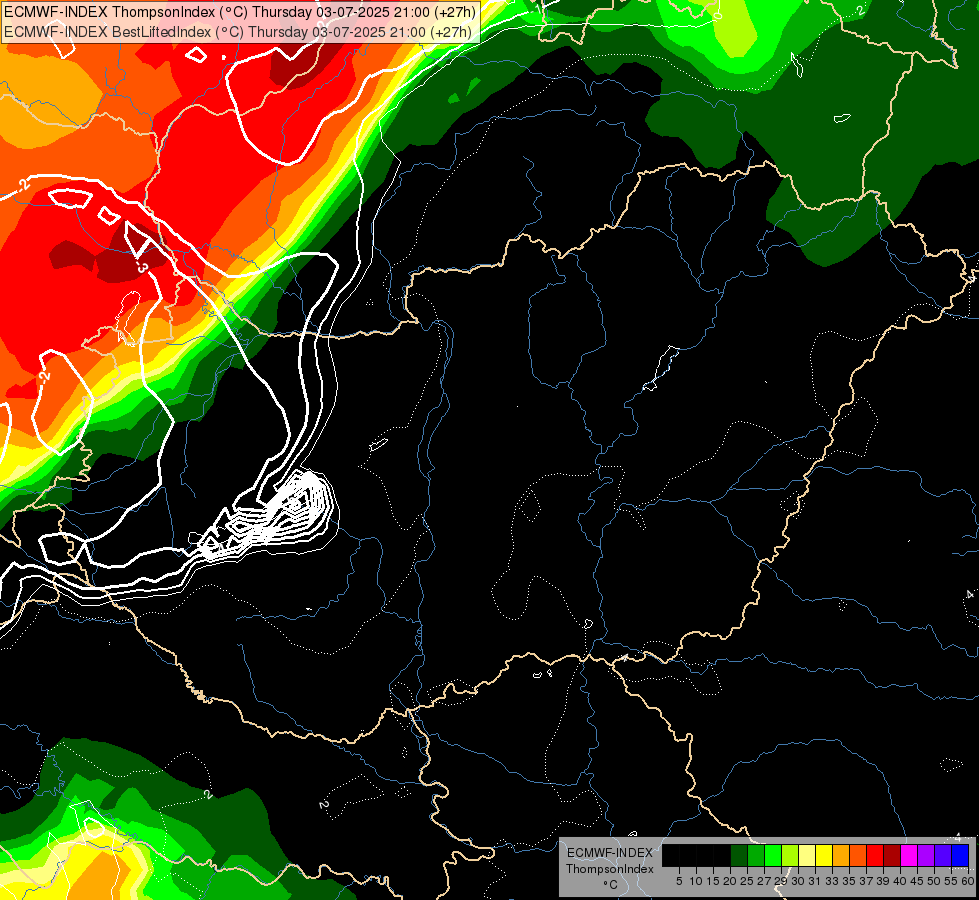The width and height of the screenshot is (979, 900).
Task: Click the ThompsonIndex title line at top
Action: click(239, 12)
